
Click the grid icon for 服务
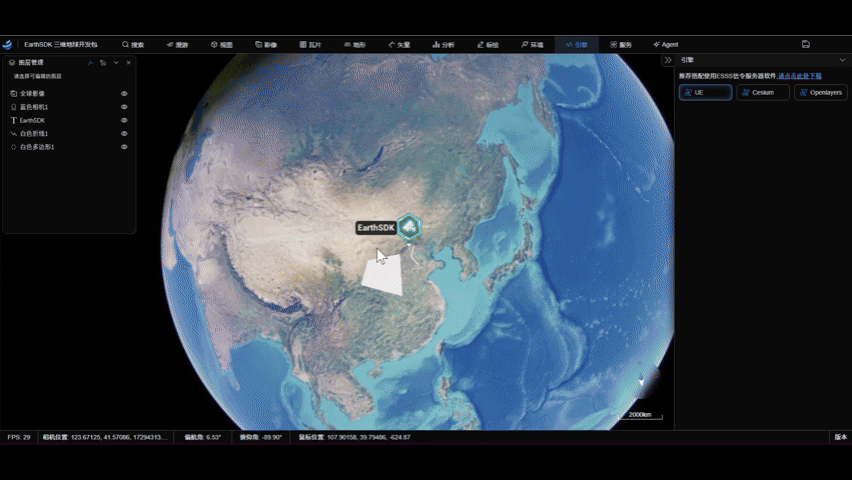(613, 45)
